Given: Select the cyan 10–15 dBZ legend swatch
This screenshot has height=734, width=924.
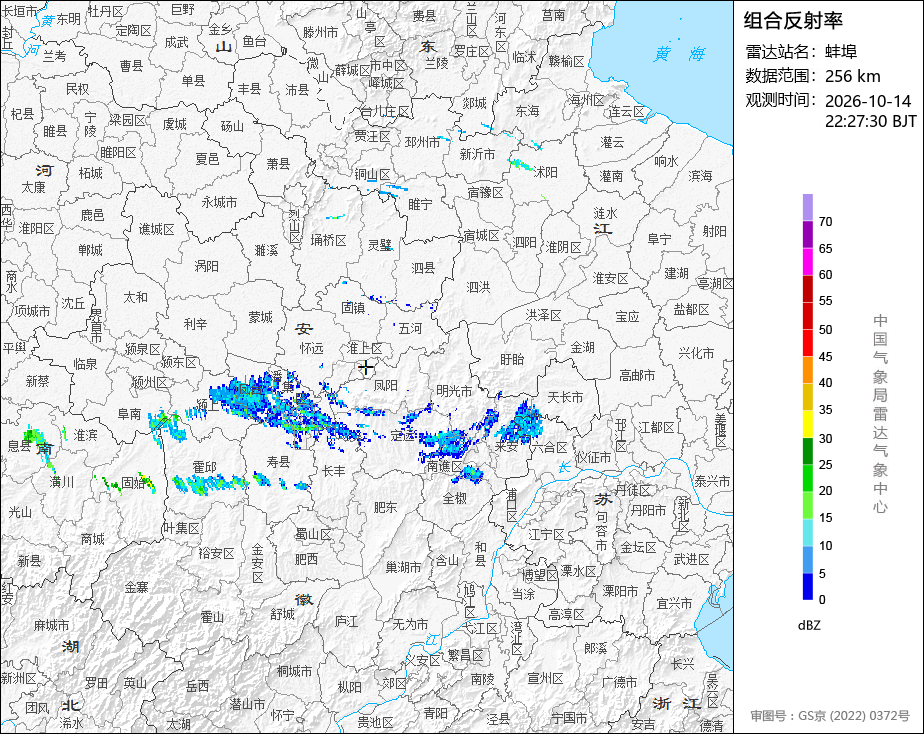Looking at the screenshot, I should 807,532.
